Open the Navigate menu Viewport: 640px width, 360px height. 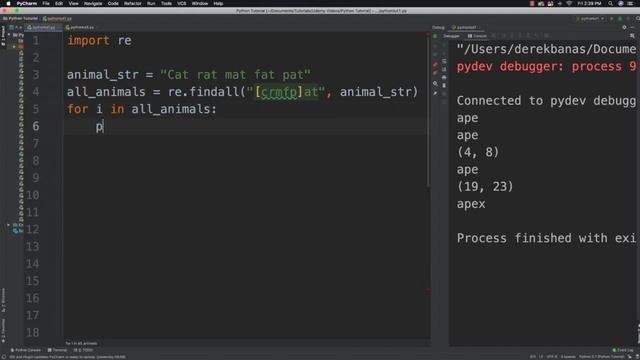pyautogui.click(x=93, y=3)
